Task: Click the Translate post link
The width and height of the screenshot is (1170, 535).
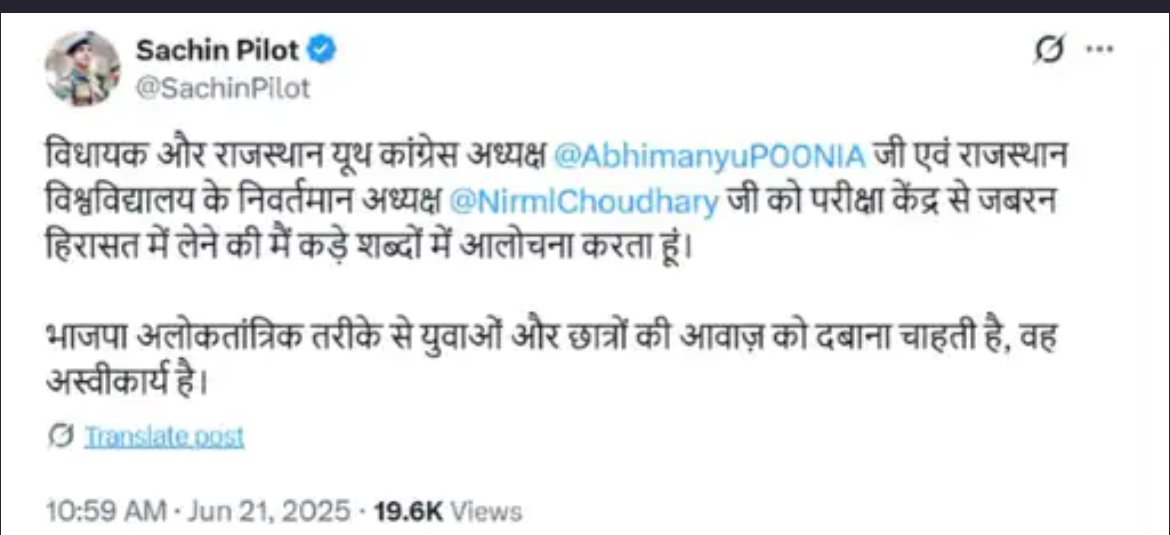Action: 164,437
